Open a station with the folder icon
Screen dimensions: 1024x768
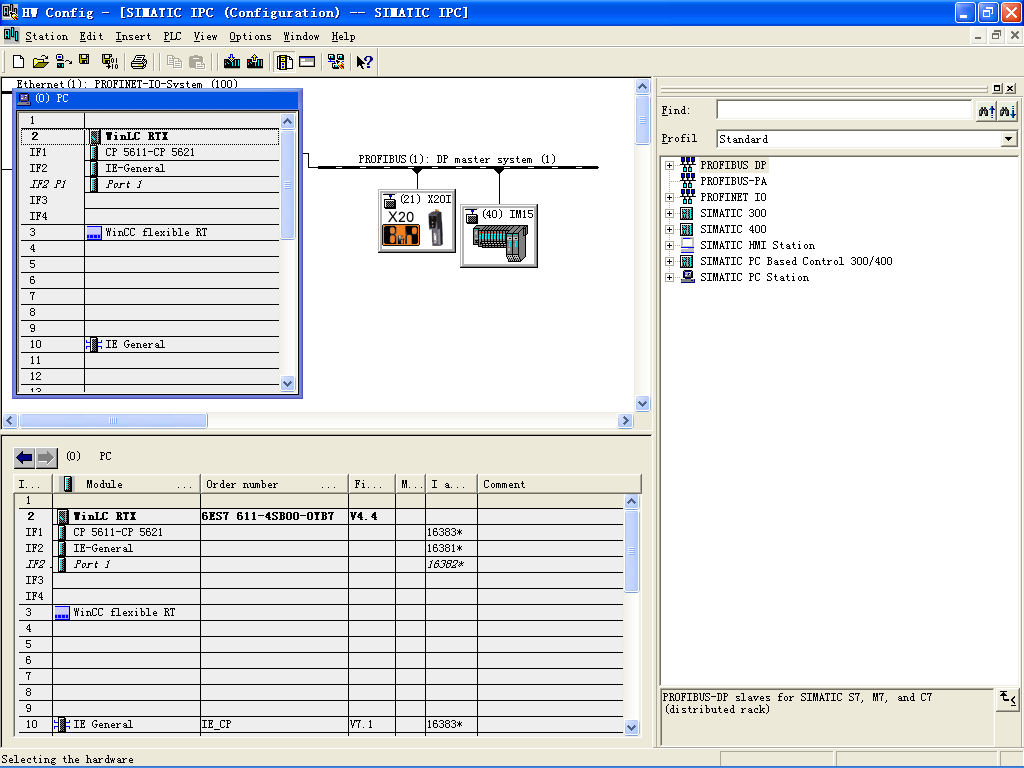(40, 62)
